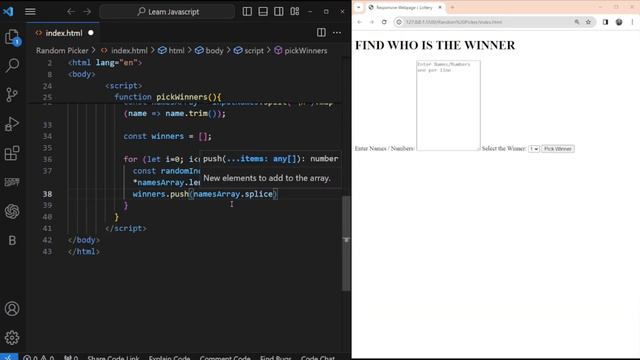Click the ports forwarded indicator in status bar
Screen dimensions: 640x360
point(71,358)
